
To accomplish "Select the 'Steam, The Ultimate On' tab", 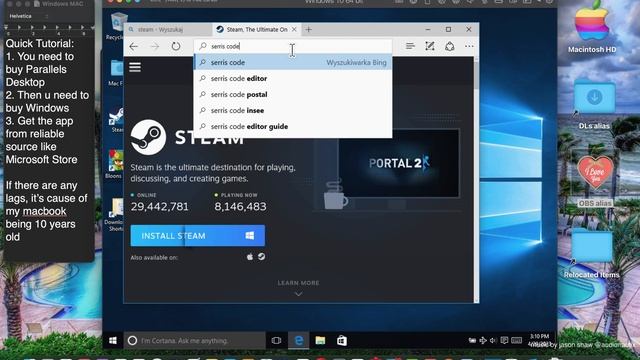I will point(257,29).
